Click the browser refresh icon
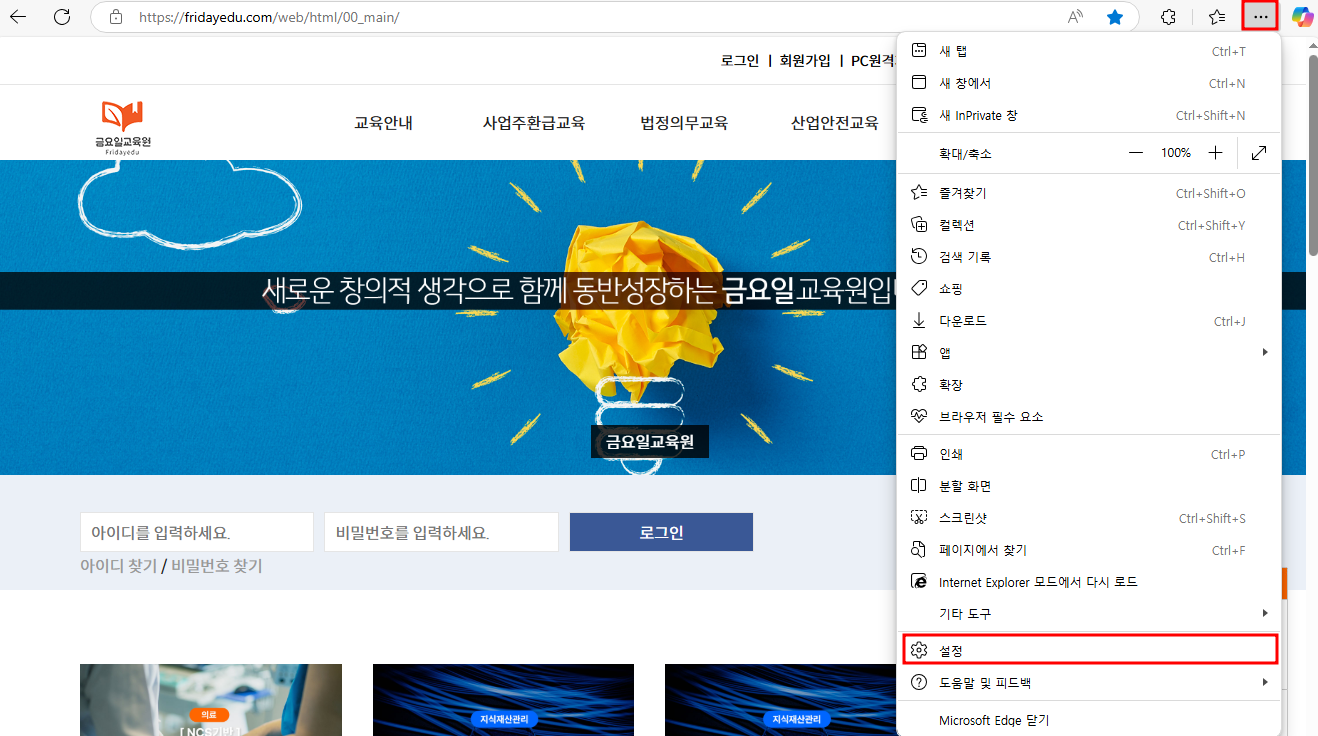This screenshot has height=736, width=1318. click(x=62, y=17)
